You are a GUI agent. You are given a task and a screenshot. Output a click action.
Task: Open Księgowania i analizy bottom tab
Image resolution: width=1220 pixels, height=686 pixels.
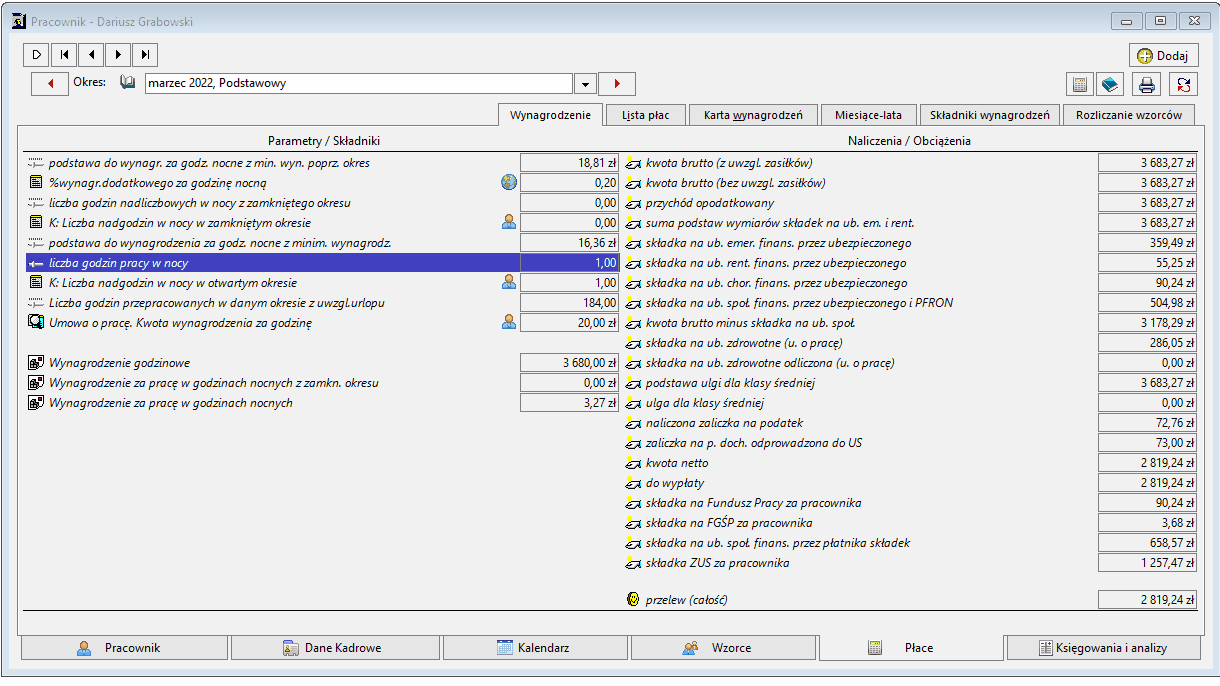1104,648
